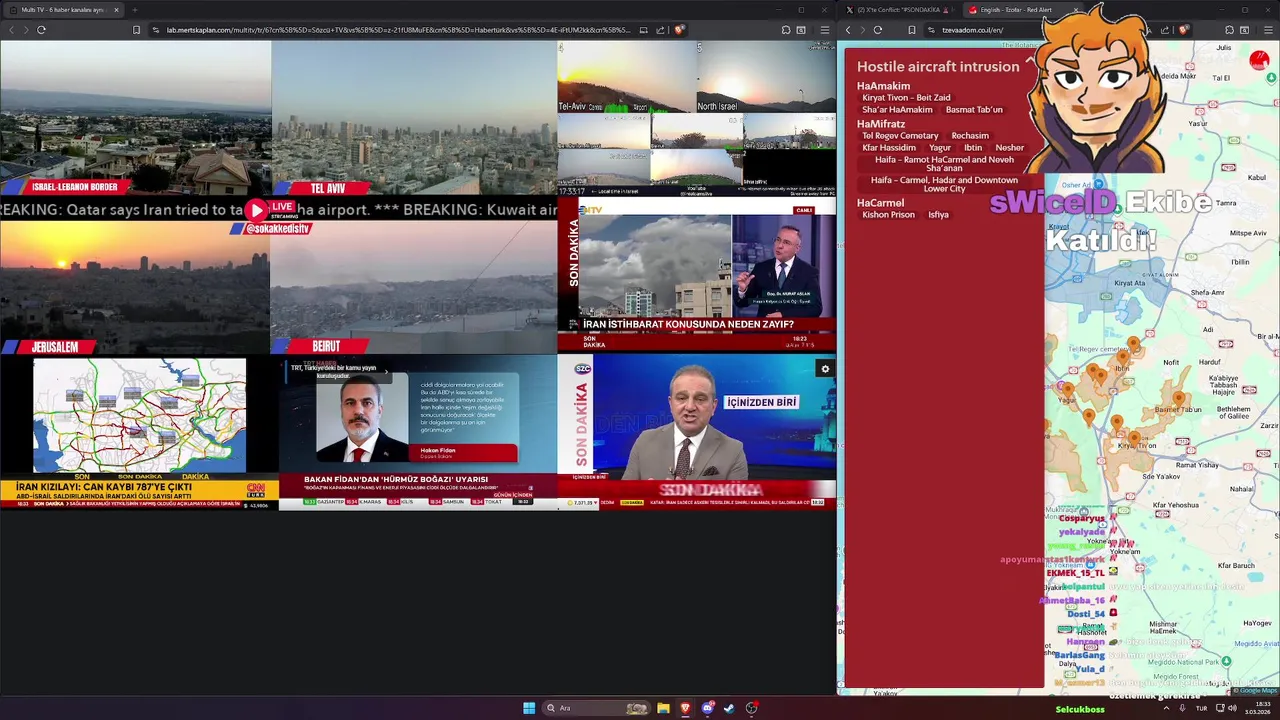Go back in the Red Alert browser window
This screenshot has height=720, width=1280.
point(848,30)
